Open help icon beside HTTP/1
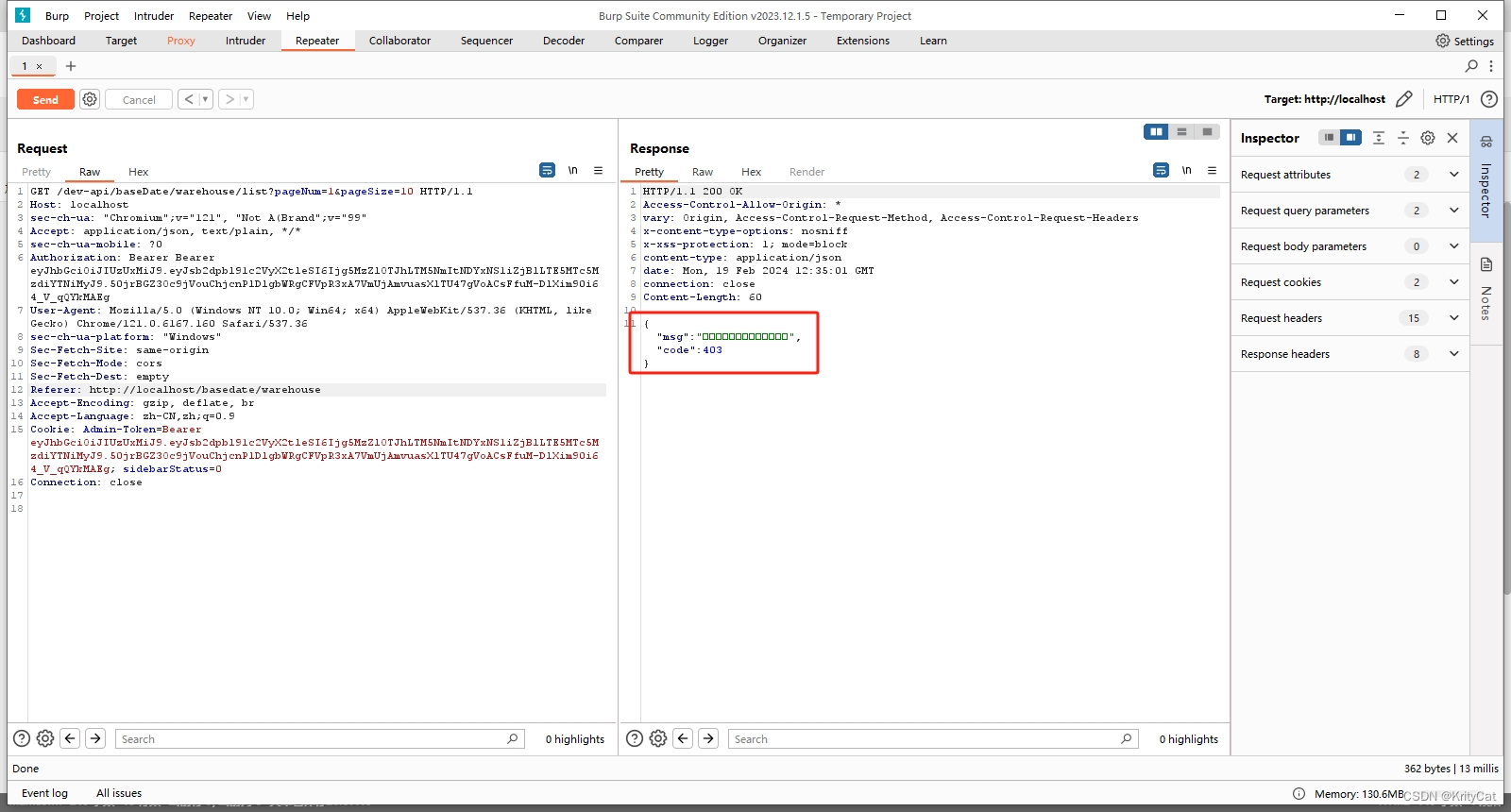 click(1489, 99)
